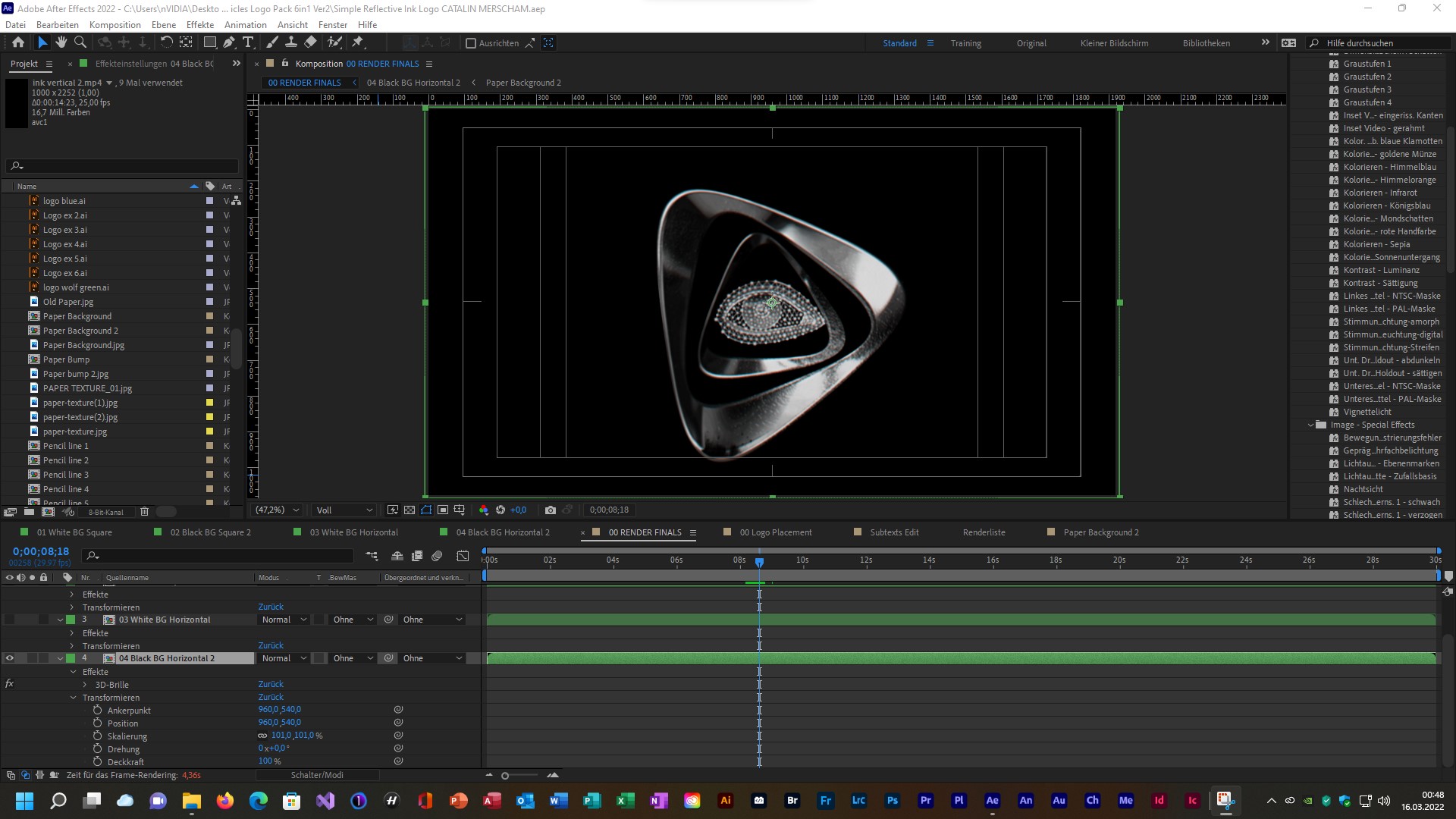Select the Clone Stamp tool
Screen dimensions: 1456x819
pos(290,42)
